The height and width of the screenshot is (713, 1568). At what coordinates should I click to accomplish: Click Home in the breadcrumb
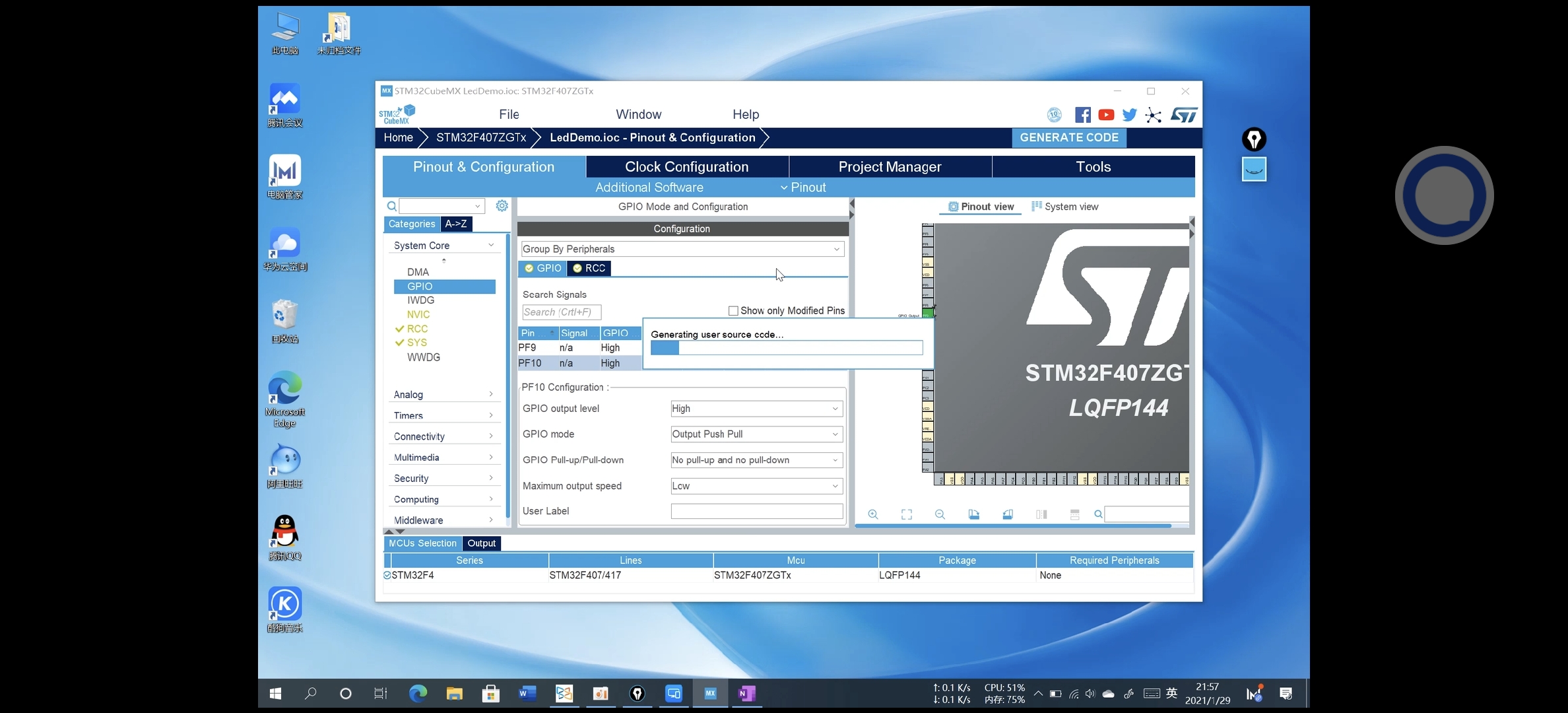tap(398, 137)
